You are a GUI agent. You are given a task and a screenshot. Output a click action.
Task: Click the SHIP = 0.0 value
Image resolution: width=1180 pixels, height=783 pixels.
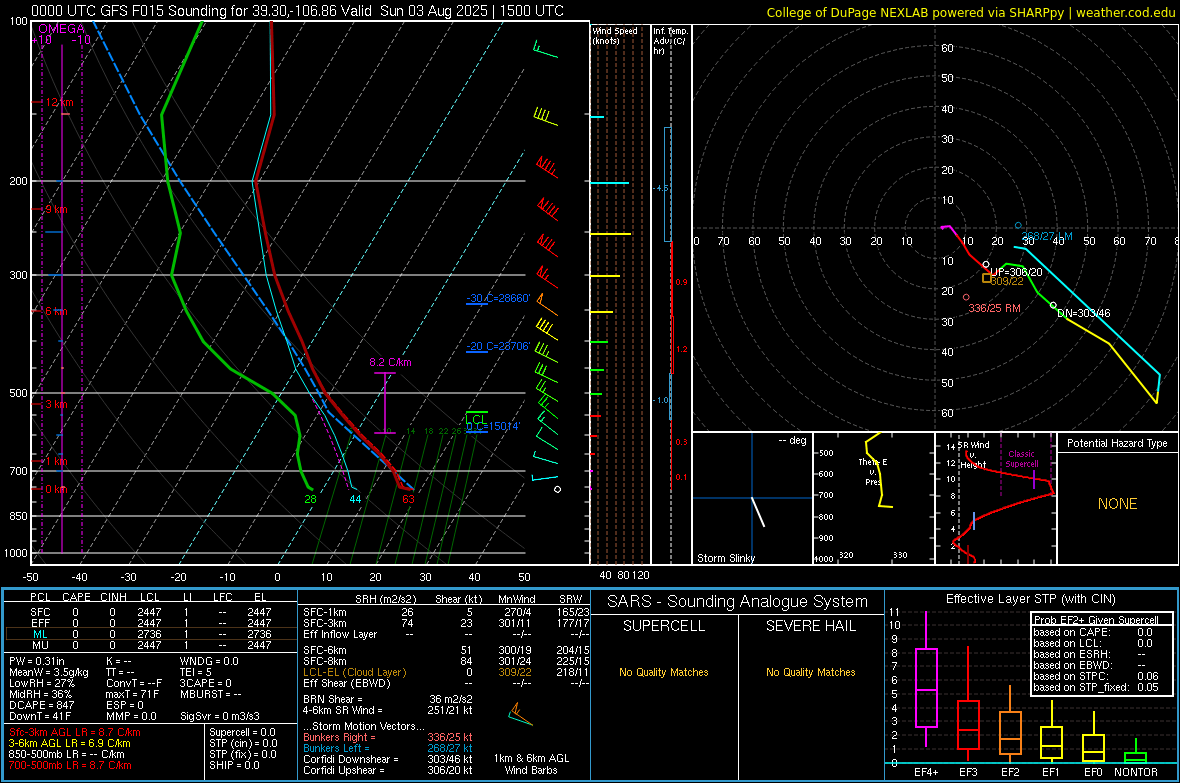pyautogui.click(x=234, y=765)
